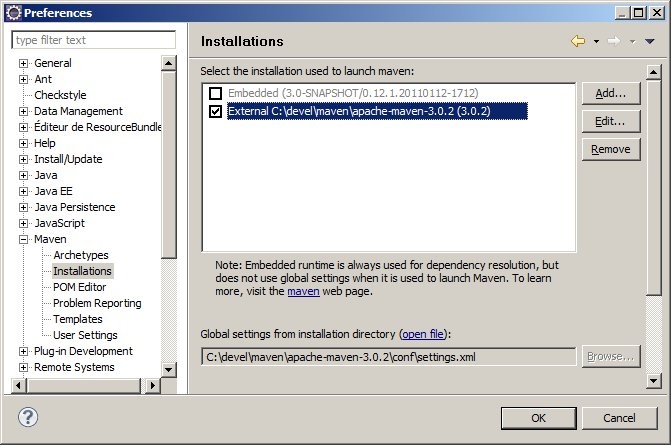Screen dimensions: 671x445
Task: Collapse the Maven tree node
Action: click(x=23, y=239)
